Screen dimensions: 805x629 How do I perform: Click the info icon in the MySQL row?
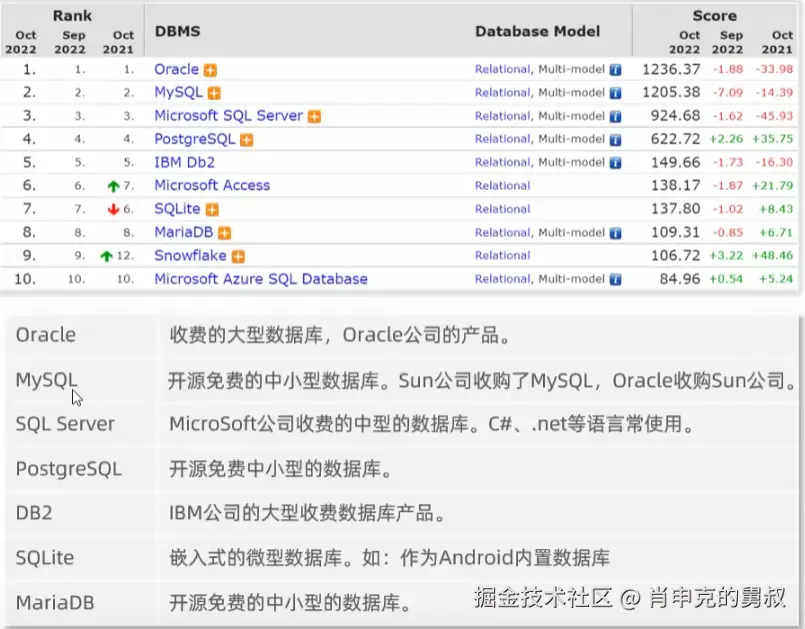(x=615, y=93)
